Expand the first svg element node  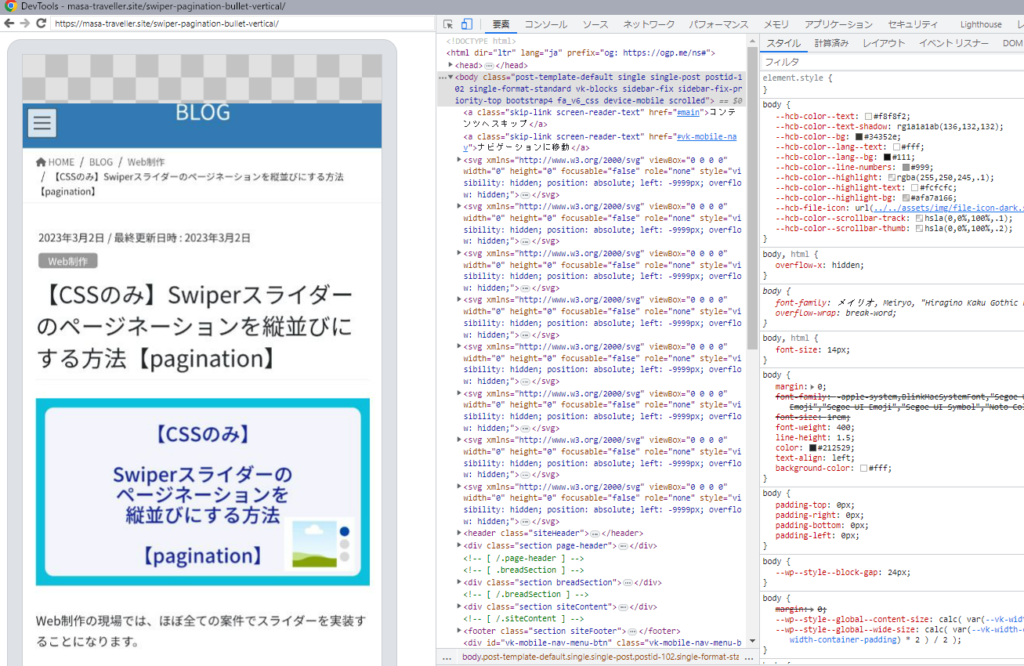tap(459, 160)
